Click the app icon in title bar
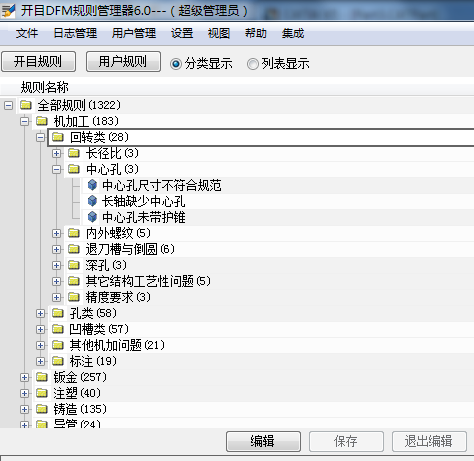The image size is (474, 461). [8, 11]
